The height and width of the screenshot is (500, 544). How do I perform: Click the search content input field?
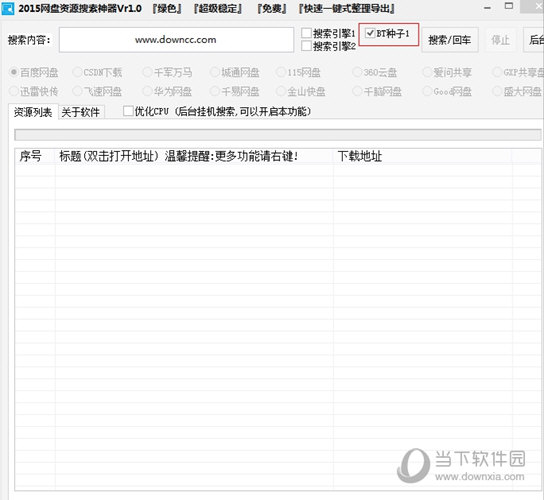coord(176,40)
